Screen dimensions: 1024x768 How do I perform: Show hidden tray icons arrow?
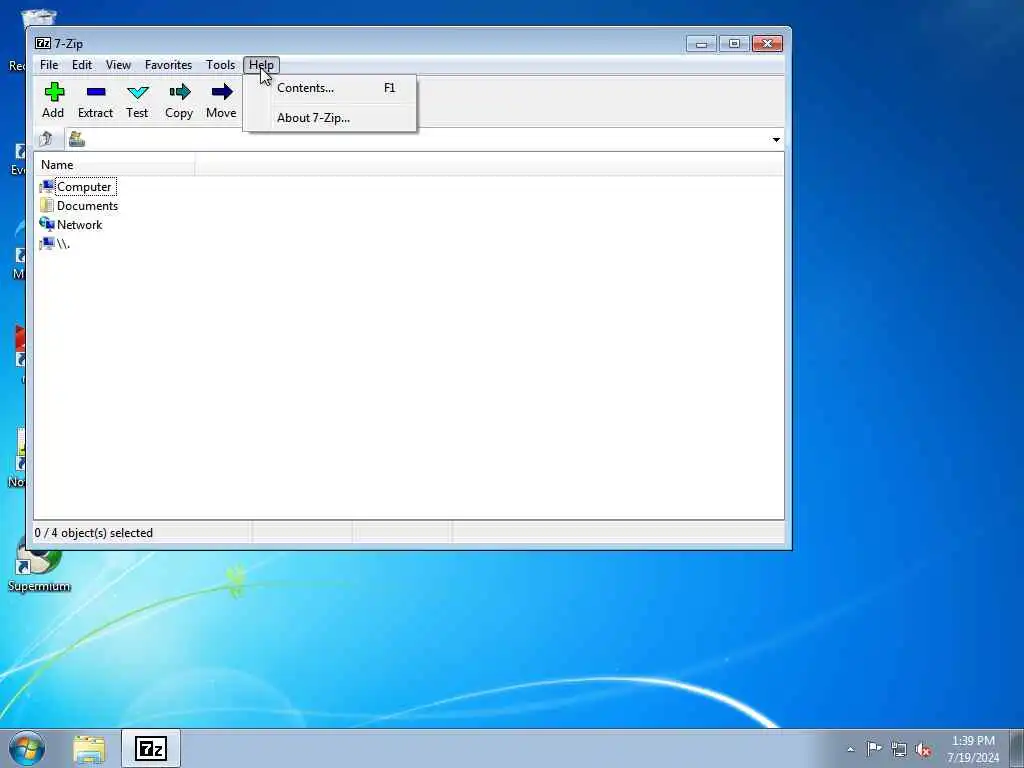pos(850,749)
